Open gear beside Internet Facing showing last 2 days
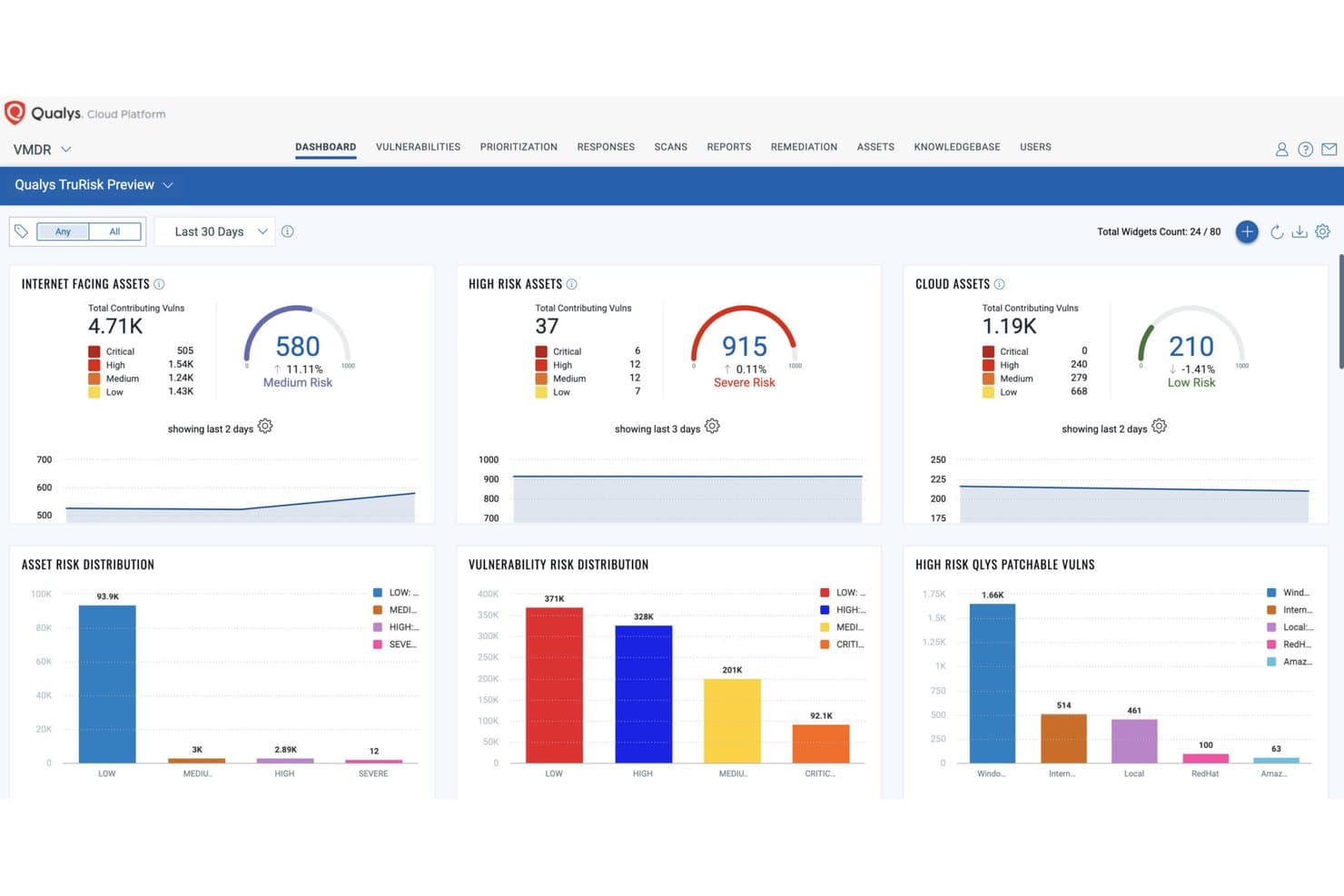Viewport: 1344px width, 896px height. coord(265,427)
